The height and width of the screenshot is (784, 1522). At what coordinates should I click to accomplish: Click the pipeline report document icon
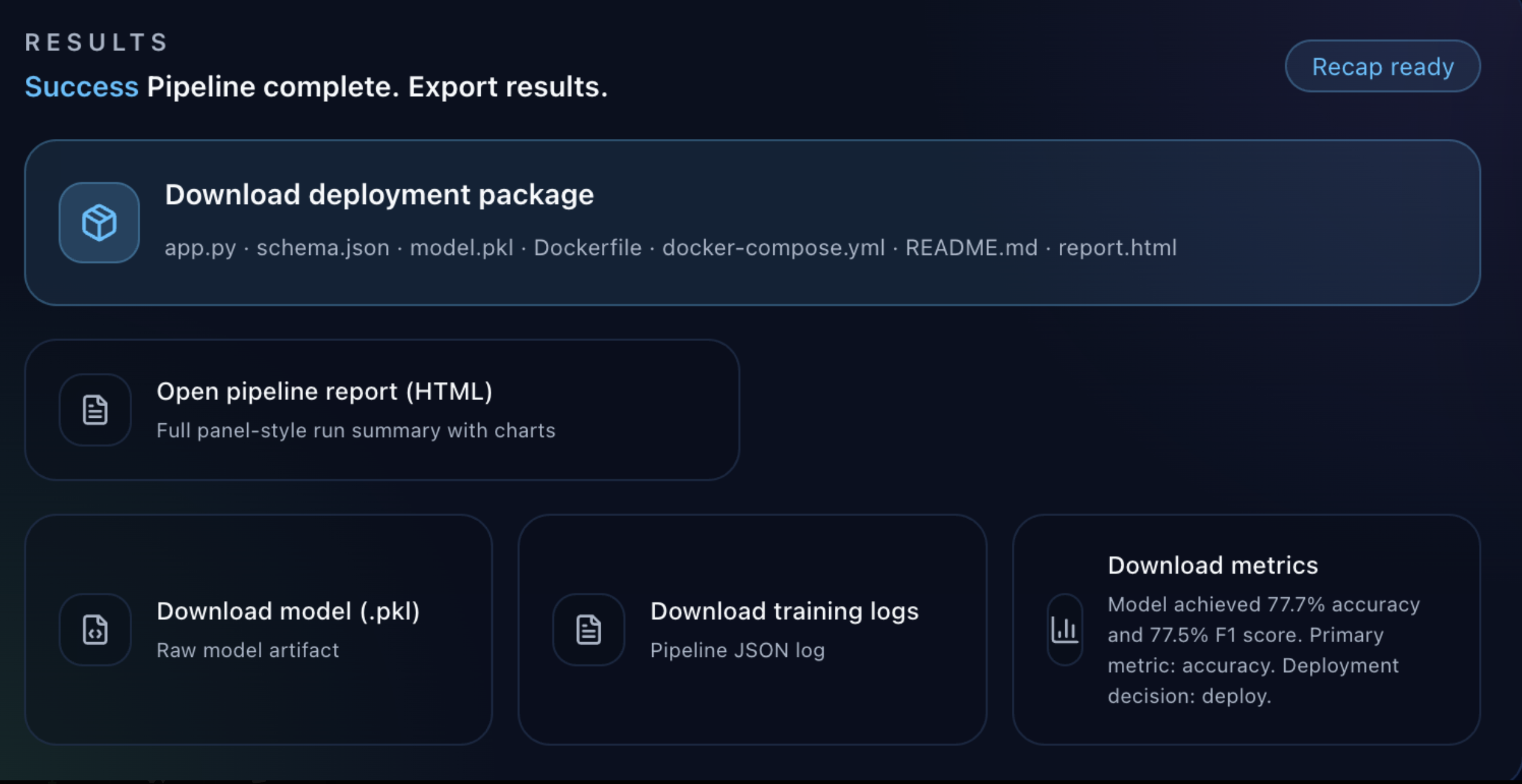95,410
